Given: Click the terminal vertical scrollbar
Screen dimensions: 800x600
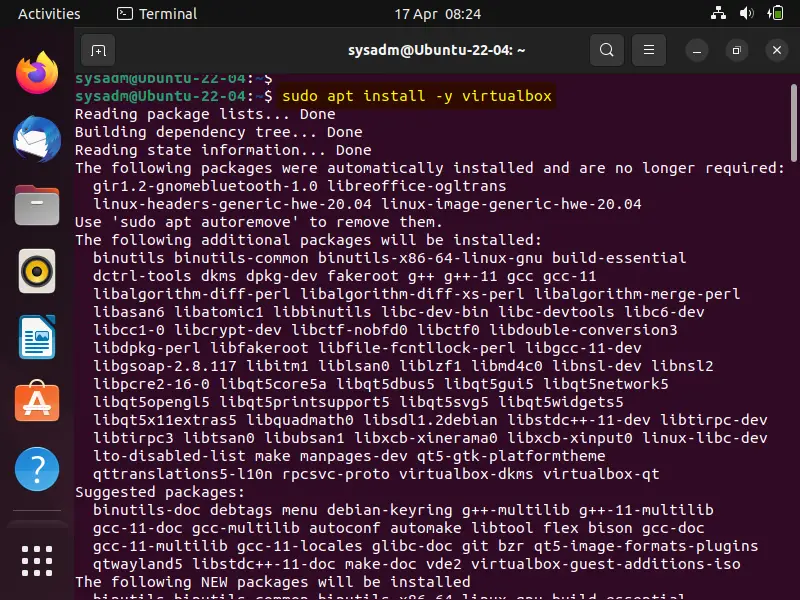Looking at the screenshot, I should click(793, 123).
